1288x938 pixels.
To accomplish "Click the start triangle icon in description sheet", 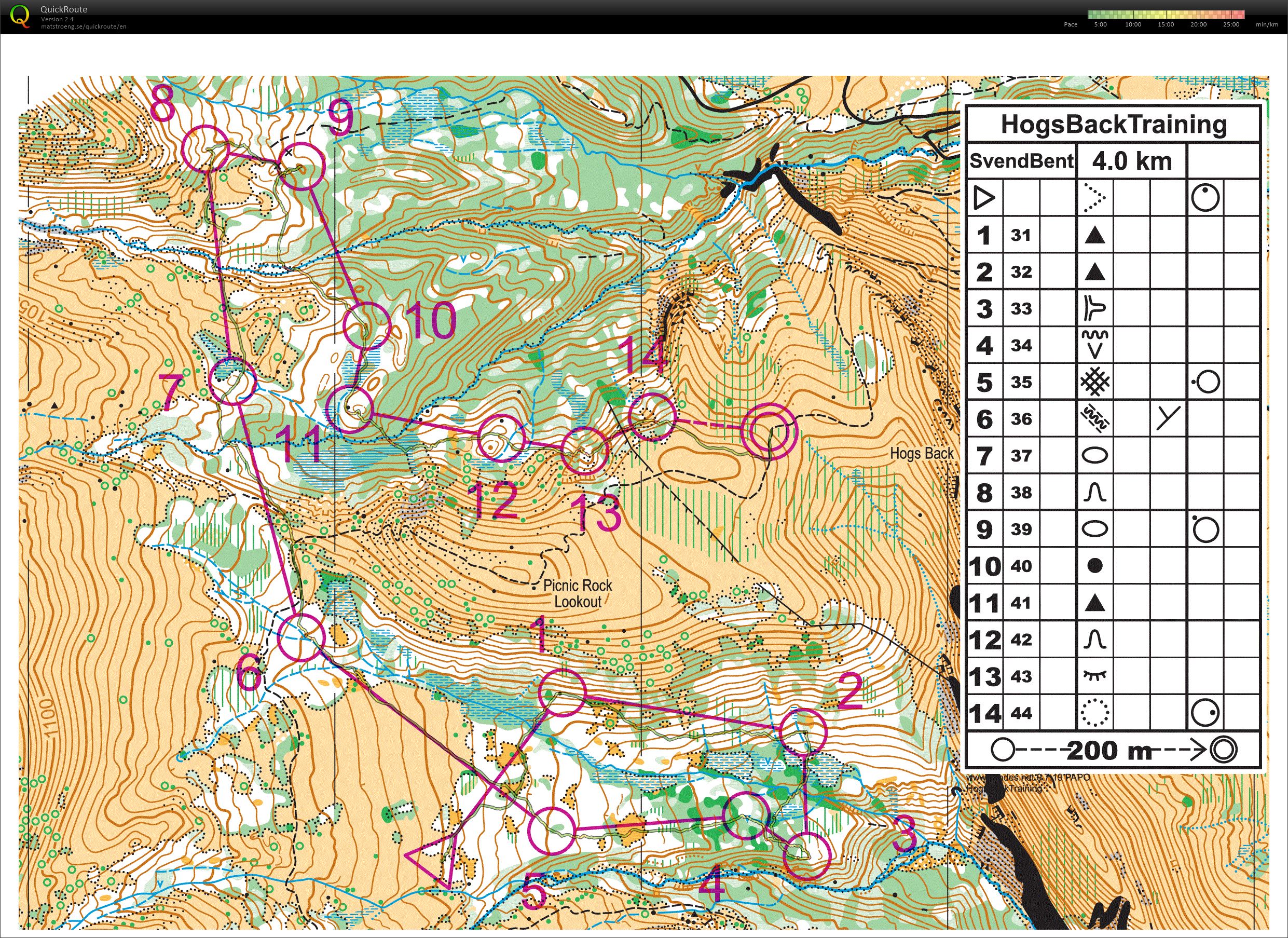I will click(984, 198).
